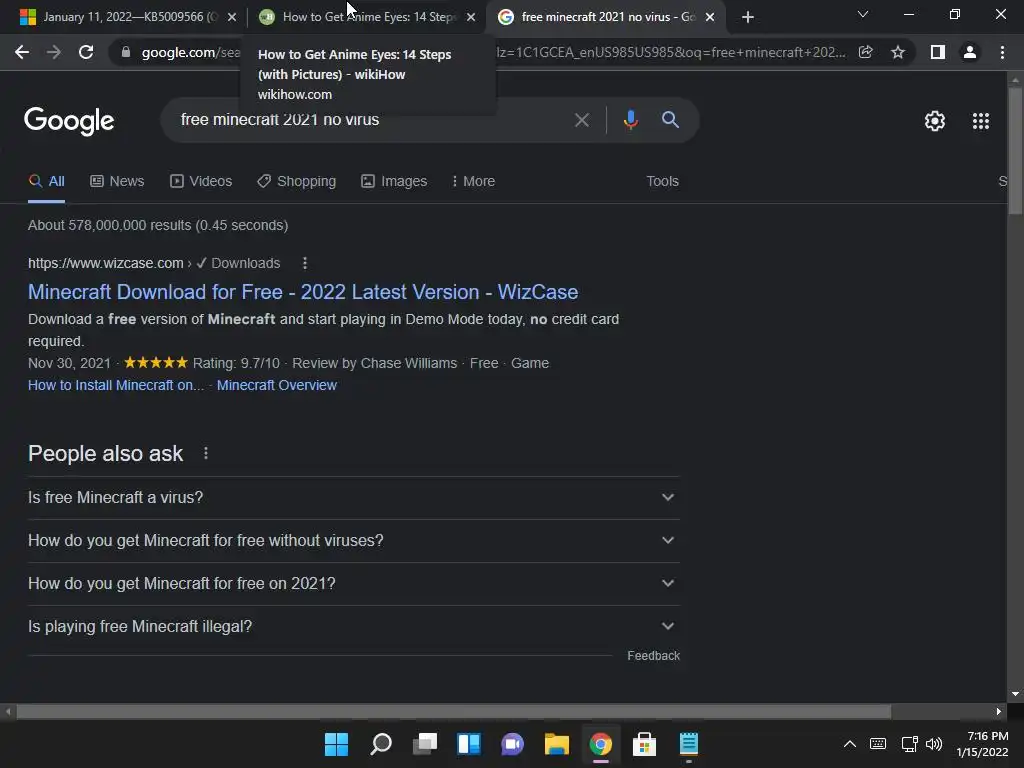Image resolution: width=1024 pixels, height=768 pixels.
Task: Open Minecraft Download WizCase result link
Action: [x=303, y=292]
